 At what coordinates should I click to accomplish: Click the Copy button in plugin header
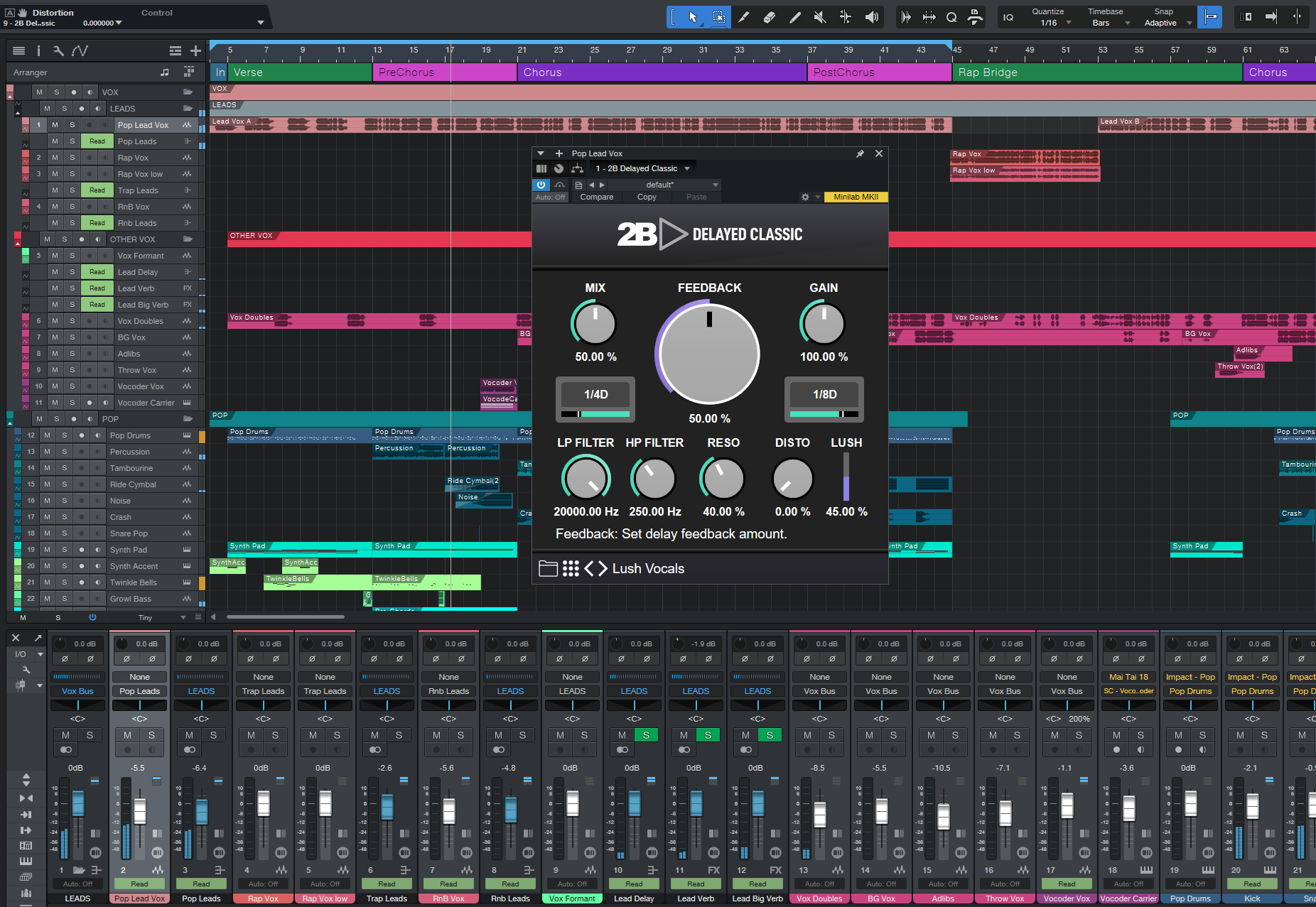[647, 197]
